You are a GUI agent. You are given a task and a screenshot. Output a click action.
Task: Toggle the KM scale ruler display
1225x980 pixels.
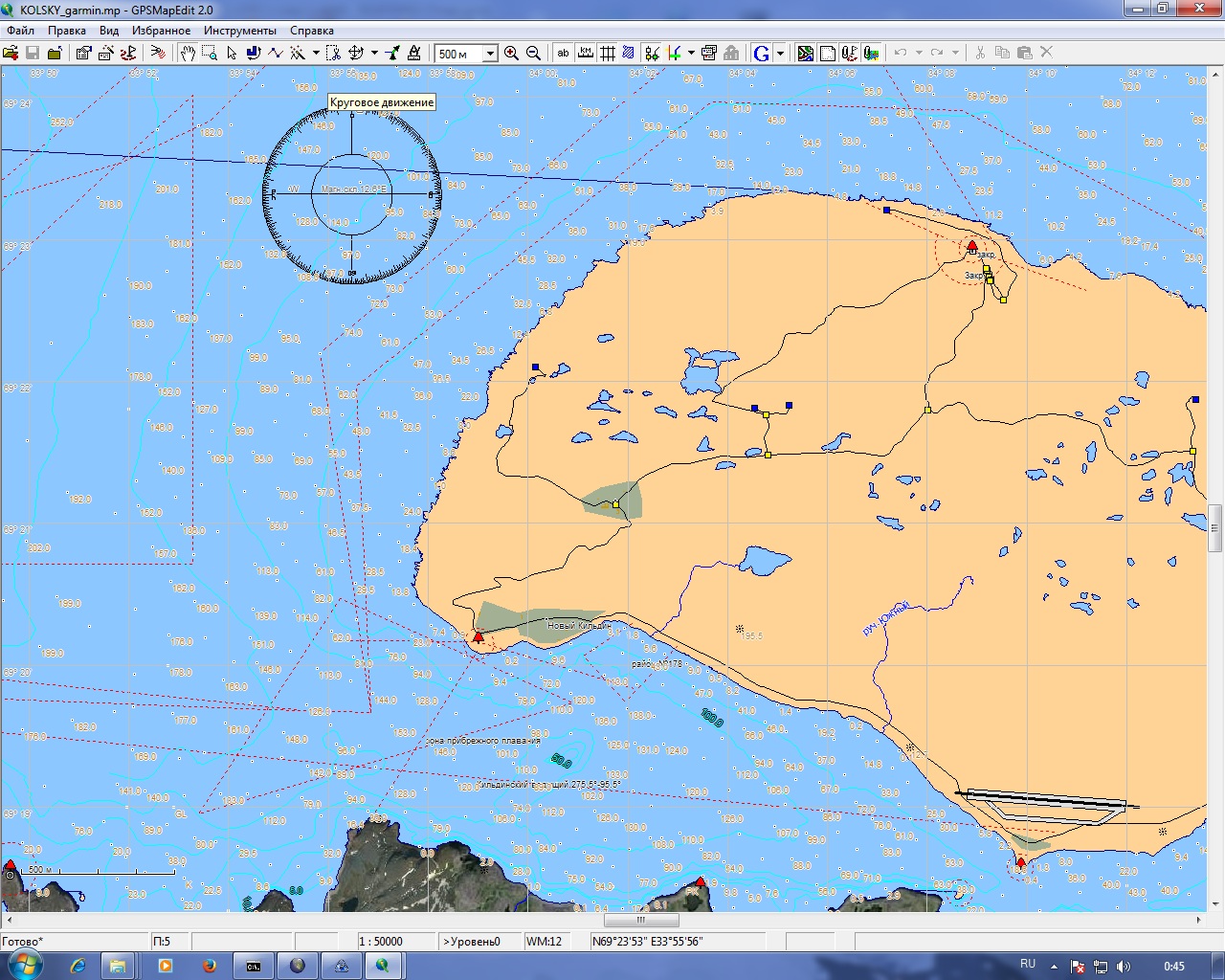[585, 54]
